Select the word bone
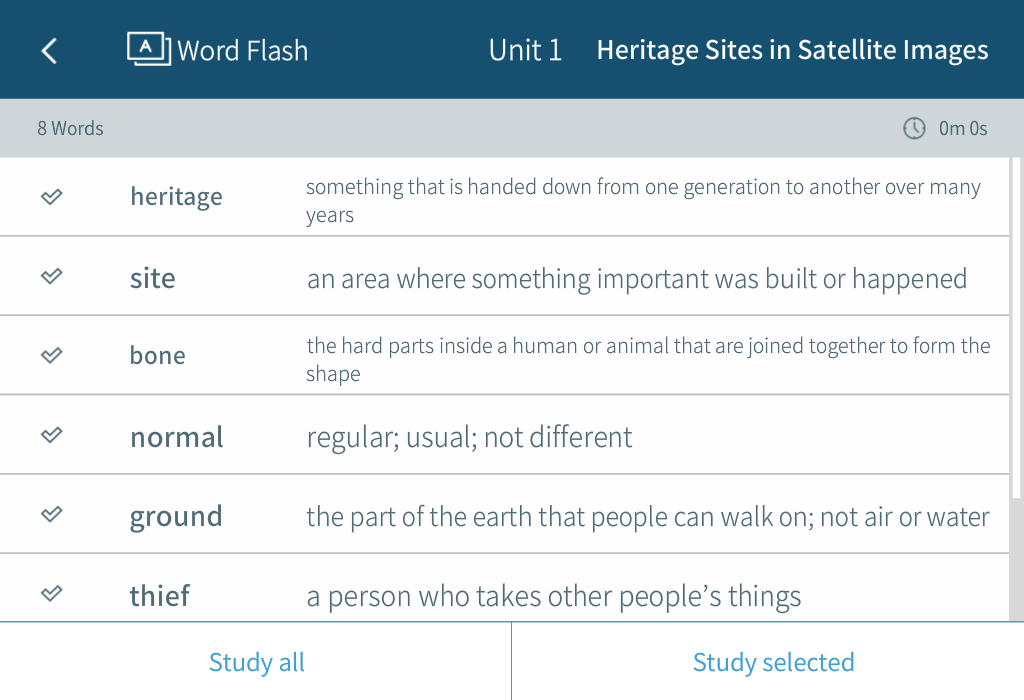Viewport: 1024px width, 700px height. click(157, 356)
